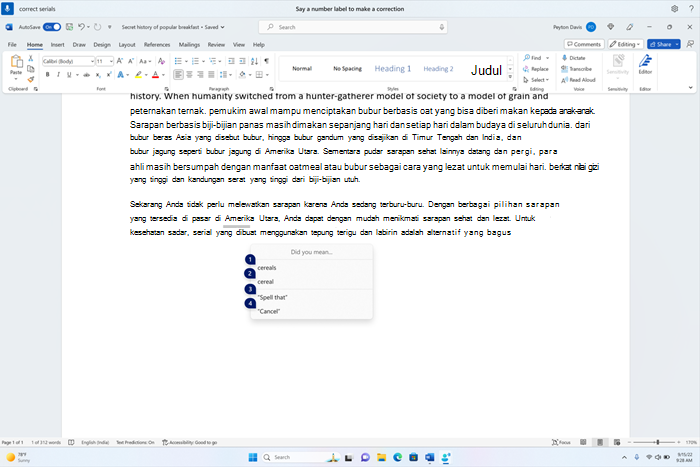
Task: Decrease paragraph indent
Action: [x=231, y=61]
